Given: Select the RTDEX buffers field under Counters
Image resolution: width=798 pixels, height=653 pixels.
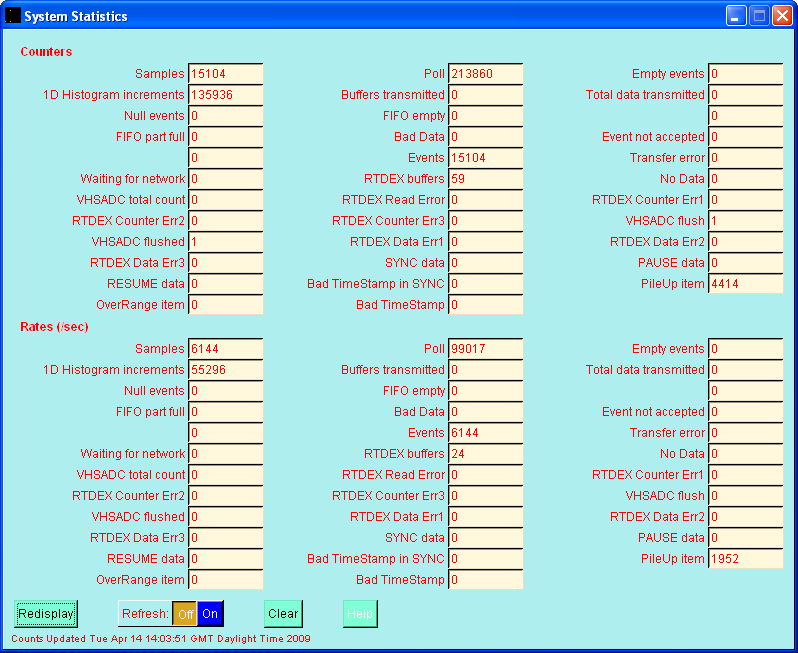Looking at the screenshot, I should pyautogui.click(x=485, y=179).
